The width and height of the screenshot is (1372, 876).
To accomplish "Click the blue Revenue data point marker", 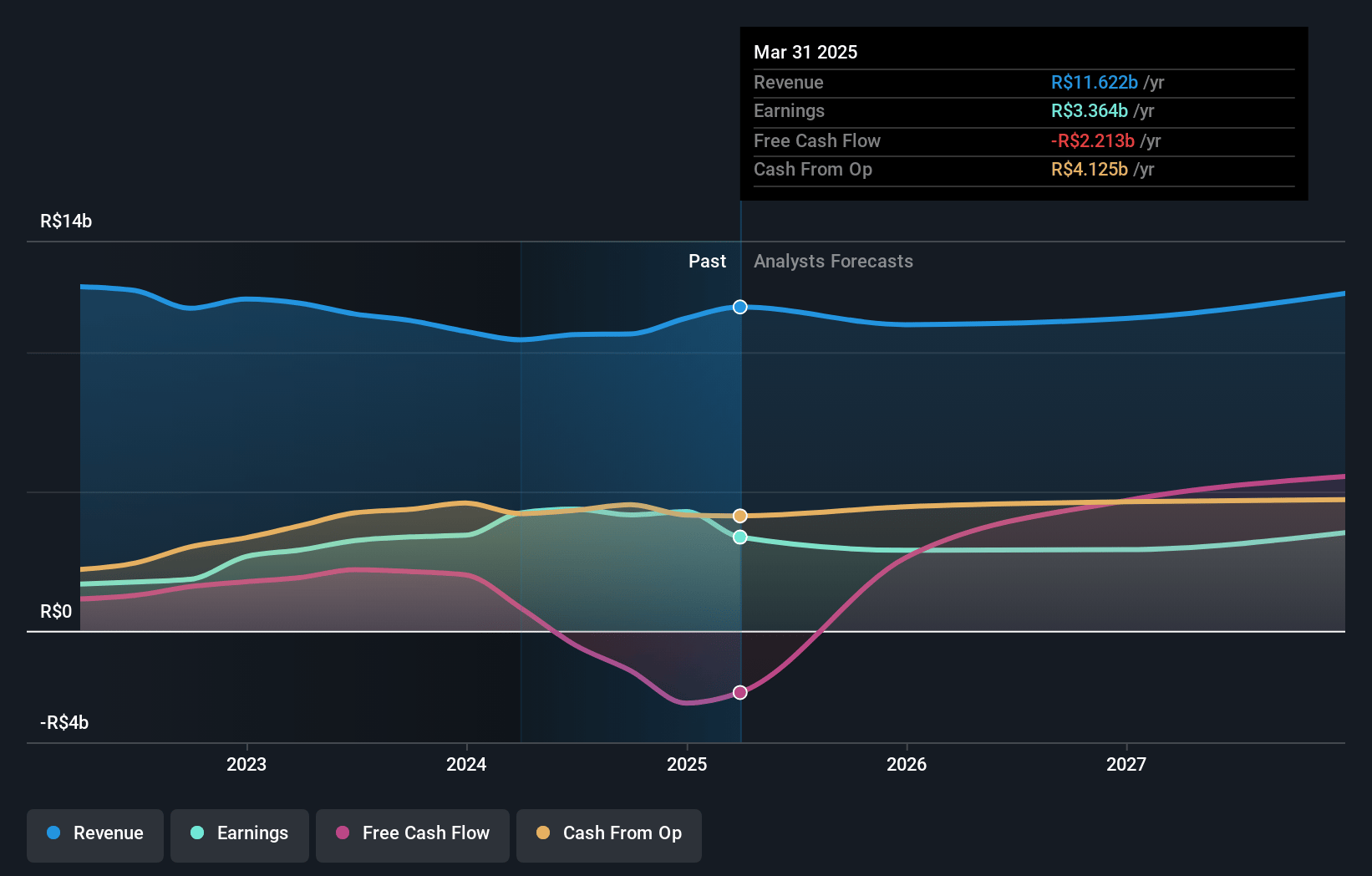I will 740,307.
